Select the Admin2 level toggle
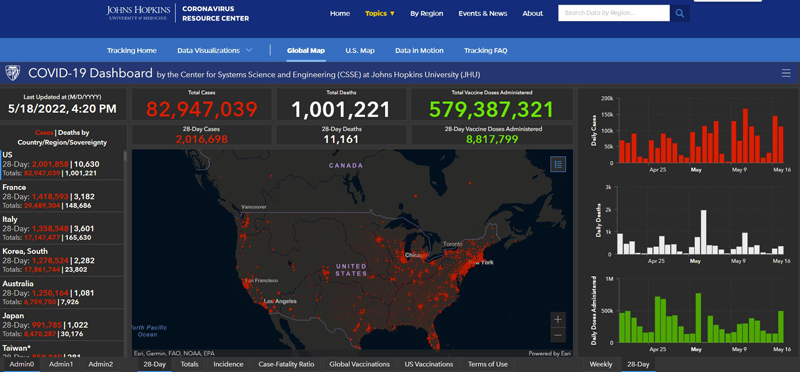This screenshot has height=372, width=800. pos(100,364)
